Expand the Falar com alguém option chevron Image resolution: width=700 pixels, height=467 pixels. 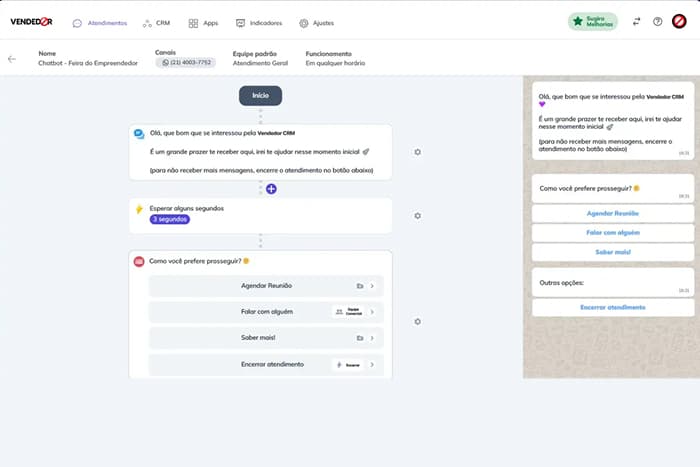(x=372, y=312)
